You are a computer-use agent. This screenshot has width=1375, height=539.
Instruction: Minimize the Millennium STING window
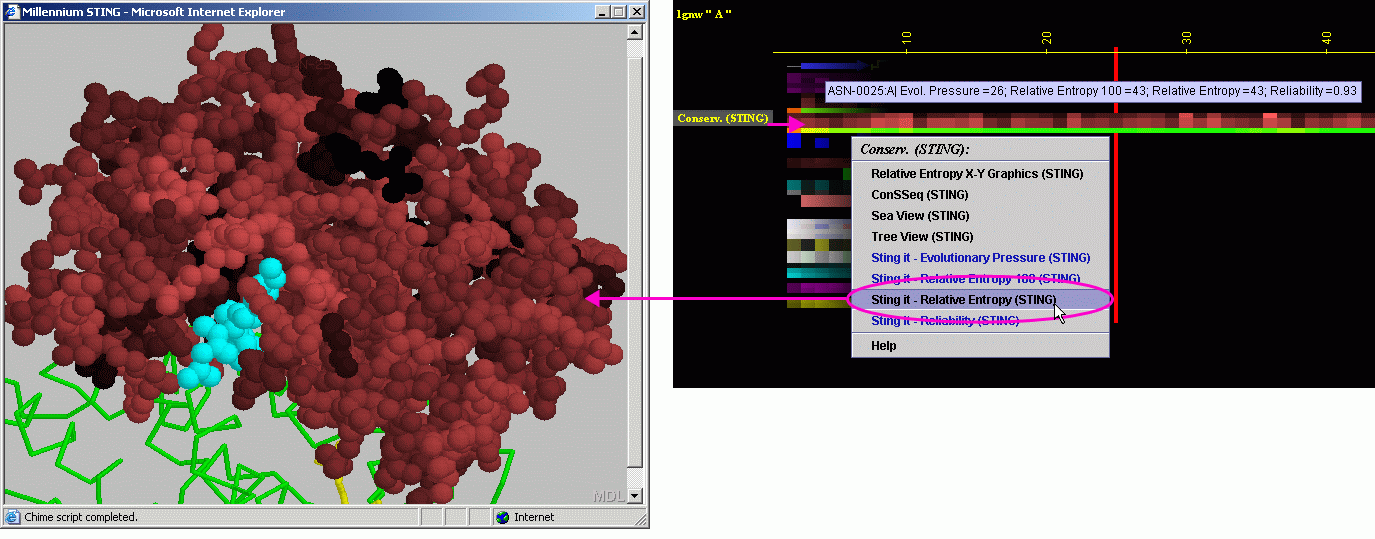(602, 12)
